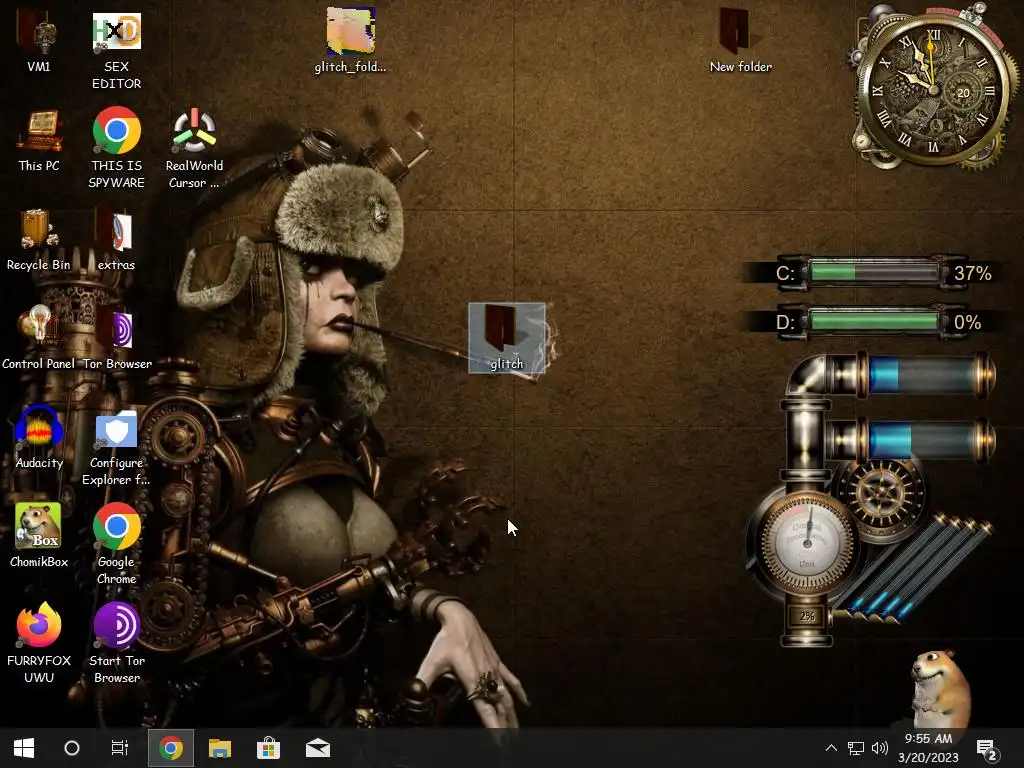Select the Start Tor Browser shortcut
This screenshot has width=1024, height=768.
click(x=116, y=643)
